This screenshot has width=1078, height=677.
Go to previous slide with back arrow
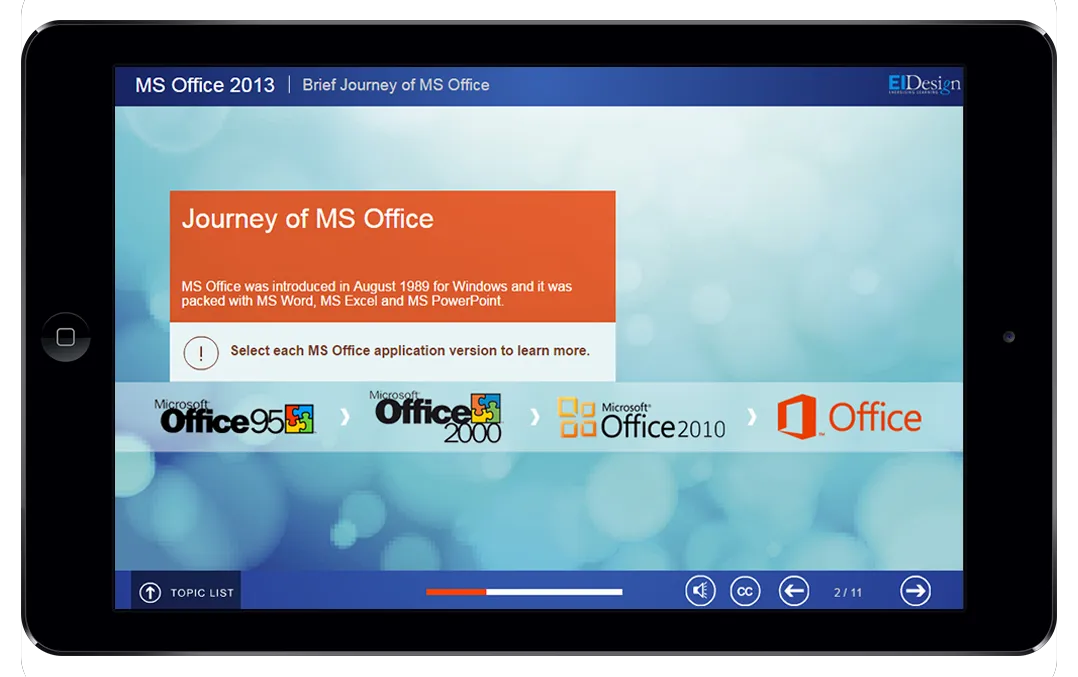click(793, 591)
